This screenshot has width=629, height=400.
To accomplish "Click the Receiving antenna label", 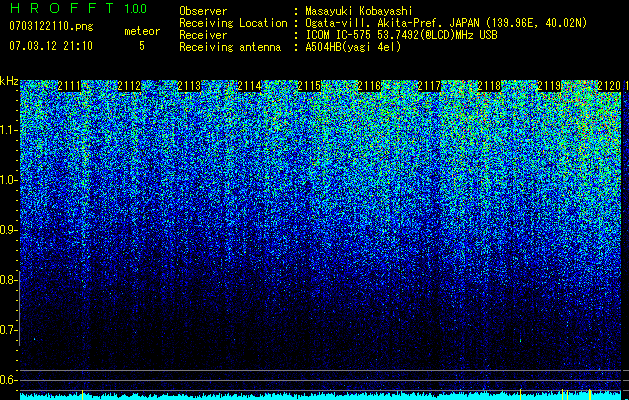I will [x=230, y=47].
